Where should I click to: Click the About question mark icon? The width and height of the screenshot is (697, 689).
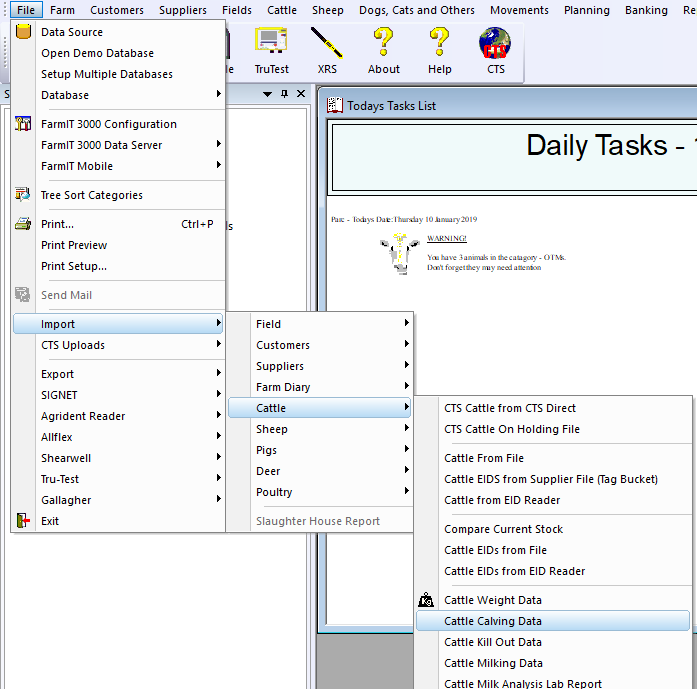(x=383, y=42)
